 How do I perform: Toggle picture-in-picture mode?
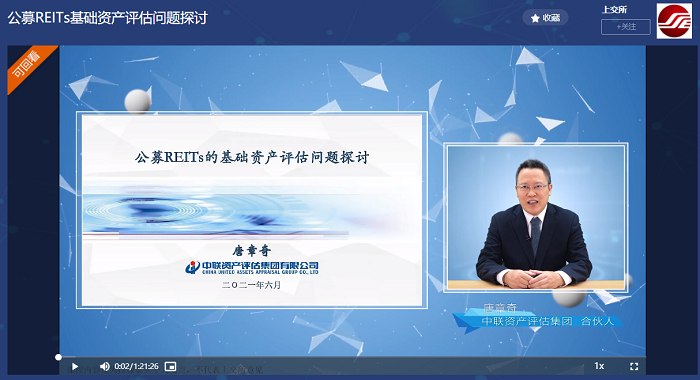tap(171, 367)
